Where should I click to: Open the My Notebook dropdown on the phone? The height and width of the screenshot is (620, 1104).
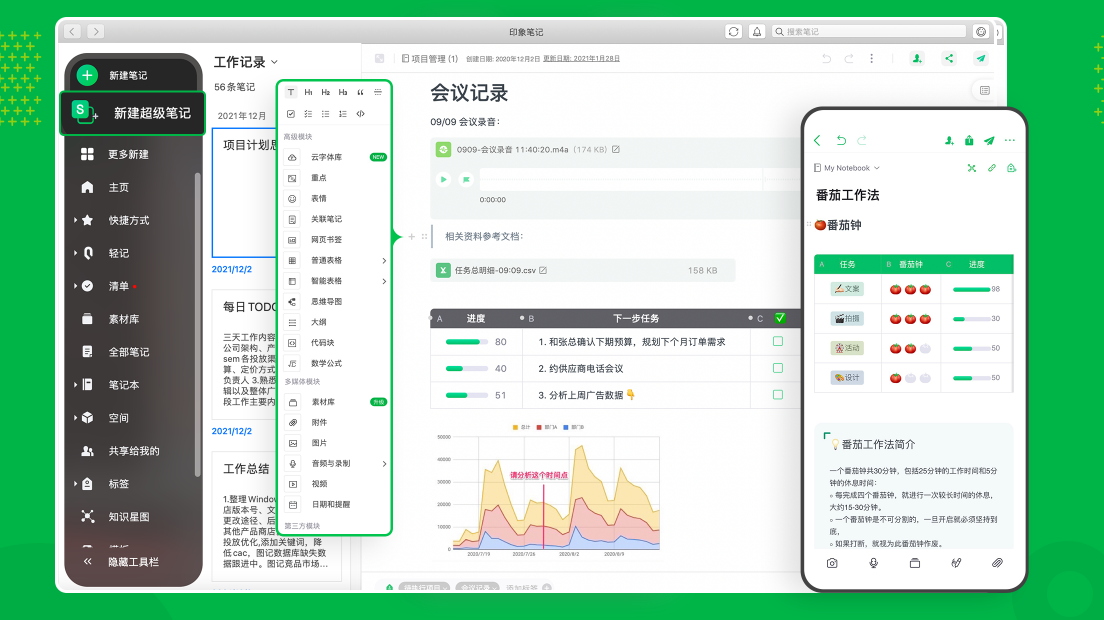click(847, 168)
